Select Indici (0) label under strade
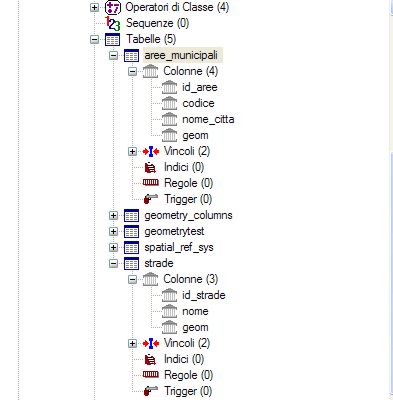This screenshot has width=393, height=400. click(184, 359)
